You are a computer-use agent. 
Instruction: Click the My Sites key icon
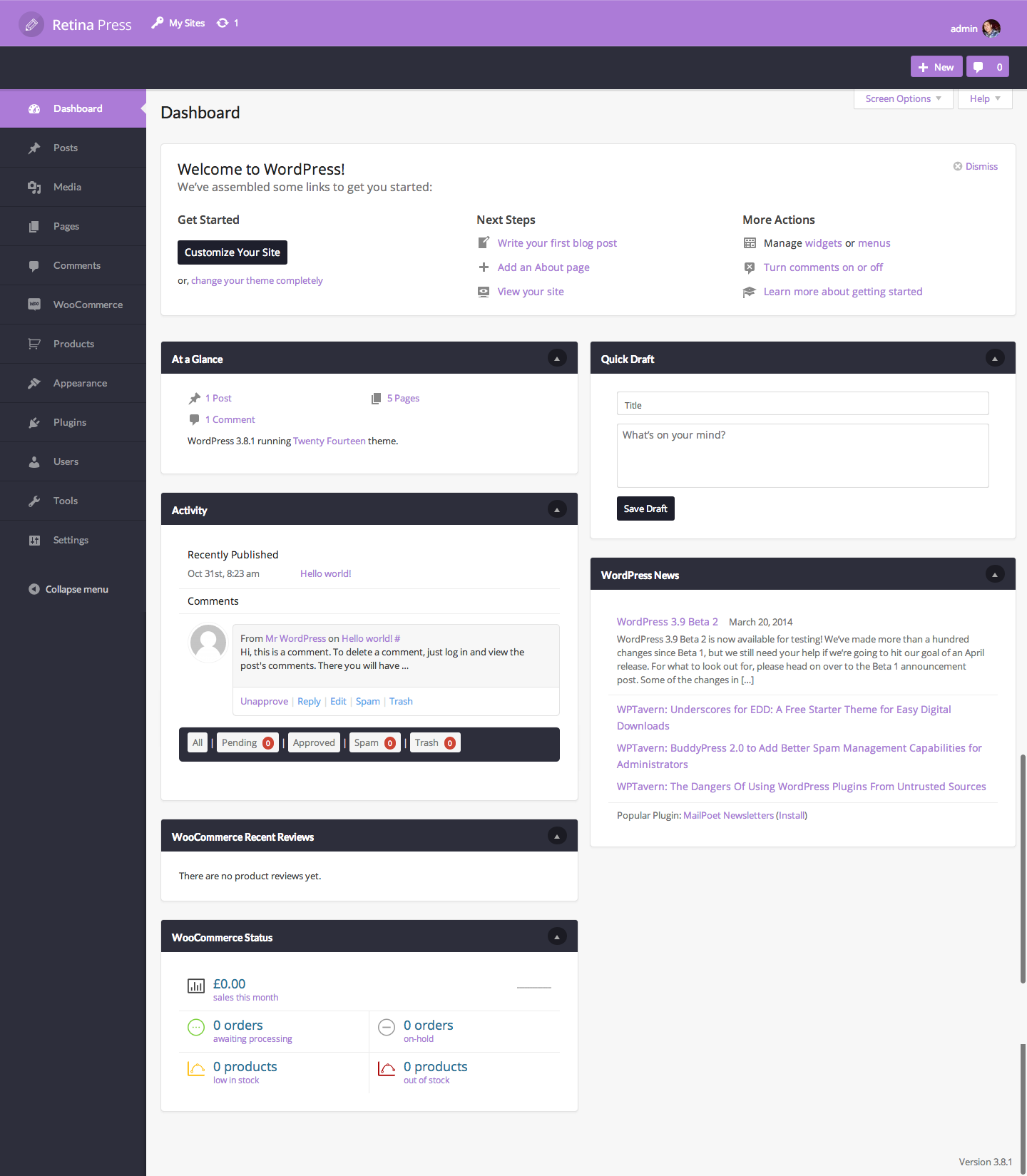coord(158,23)
